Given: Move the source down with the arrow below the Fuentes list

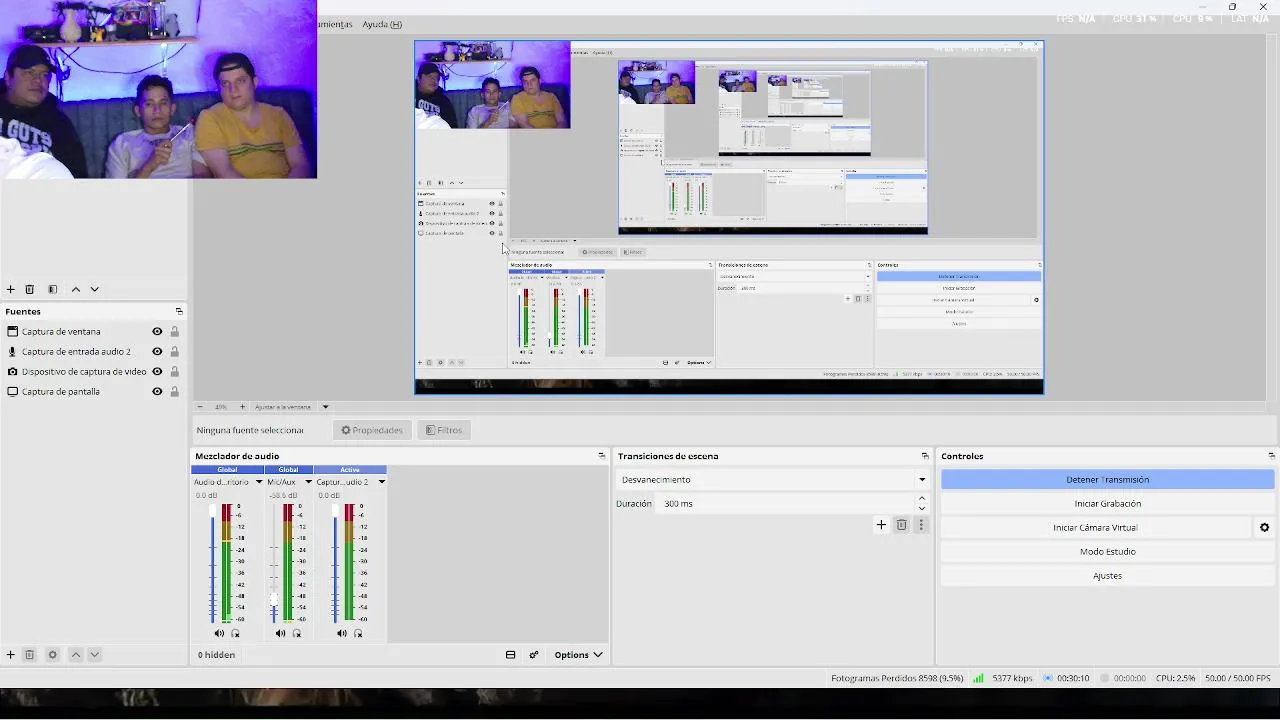Looking at the screenshot, I should 94,655.
